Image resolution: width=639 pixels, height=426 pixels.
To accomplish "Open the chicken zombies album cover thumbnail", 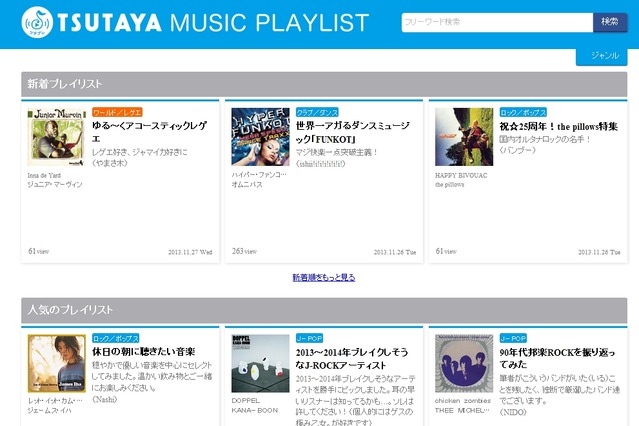I will 464,363.
